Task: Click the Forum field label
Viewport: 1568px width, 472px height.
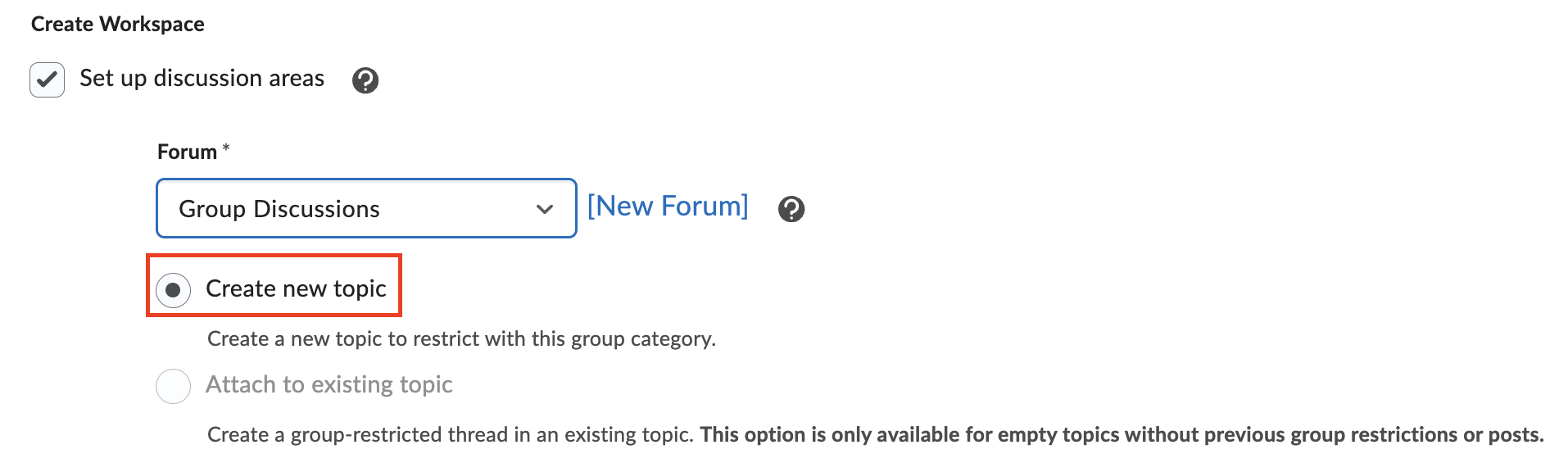Action: click(x=187, y=152)
